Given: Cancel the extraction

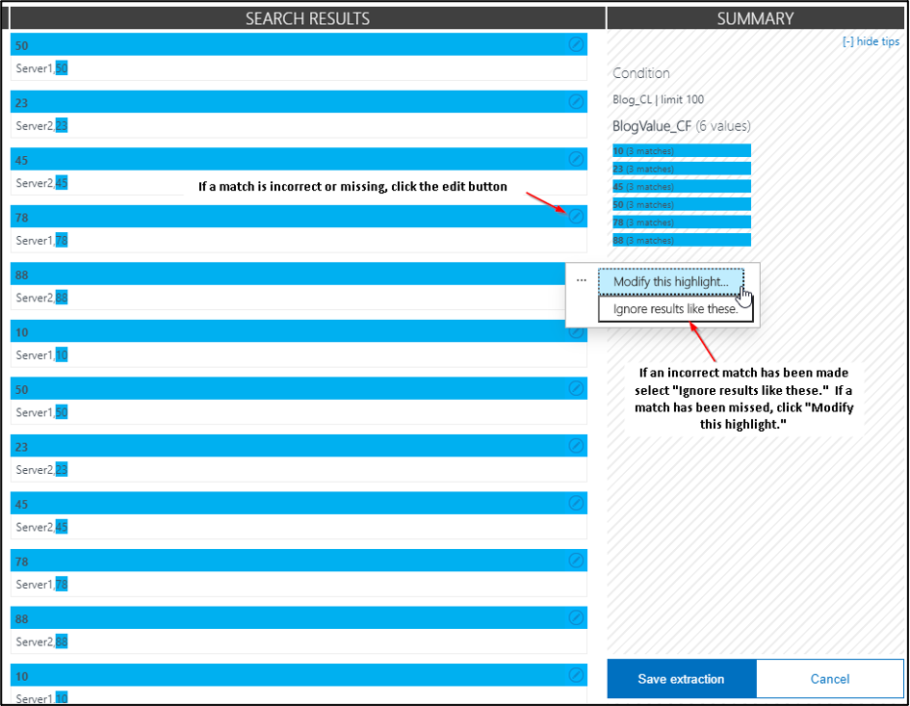Looking at the screenshot, I should pos(830,679).
